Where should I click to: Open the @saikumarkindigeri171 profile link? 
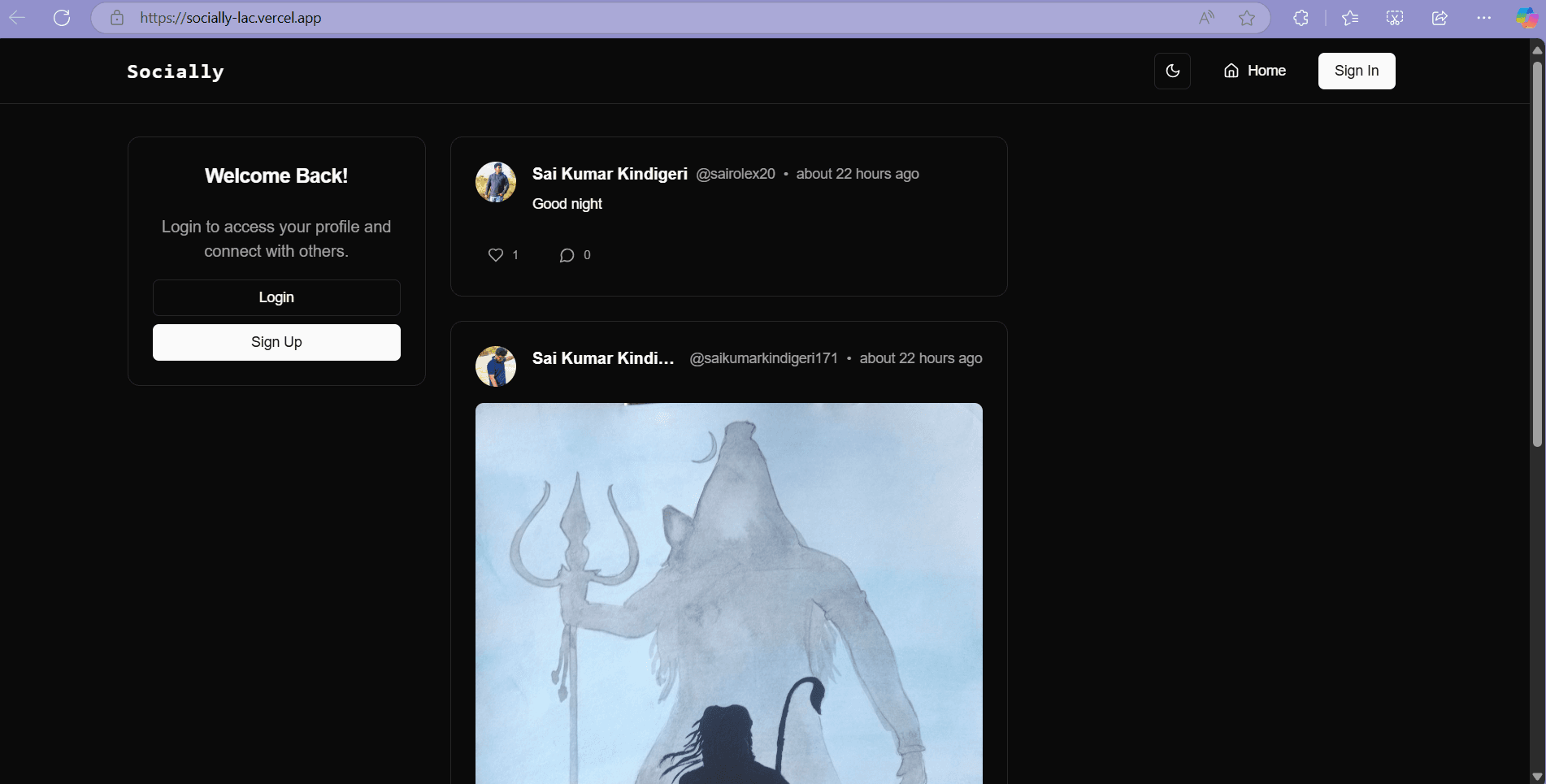pyautogui.click(x=763, y=358)
